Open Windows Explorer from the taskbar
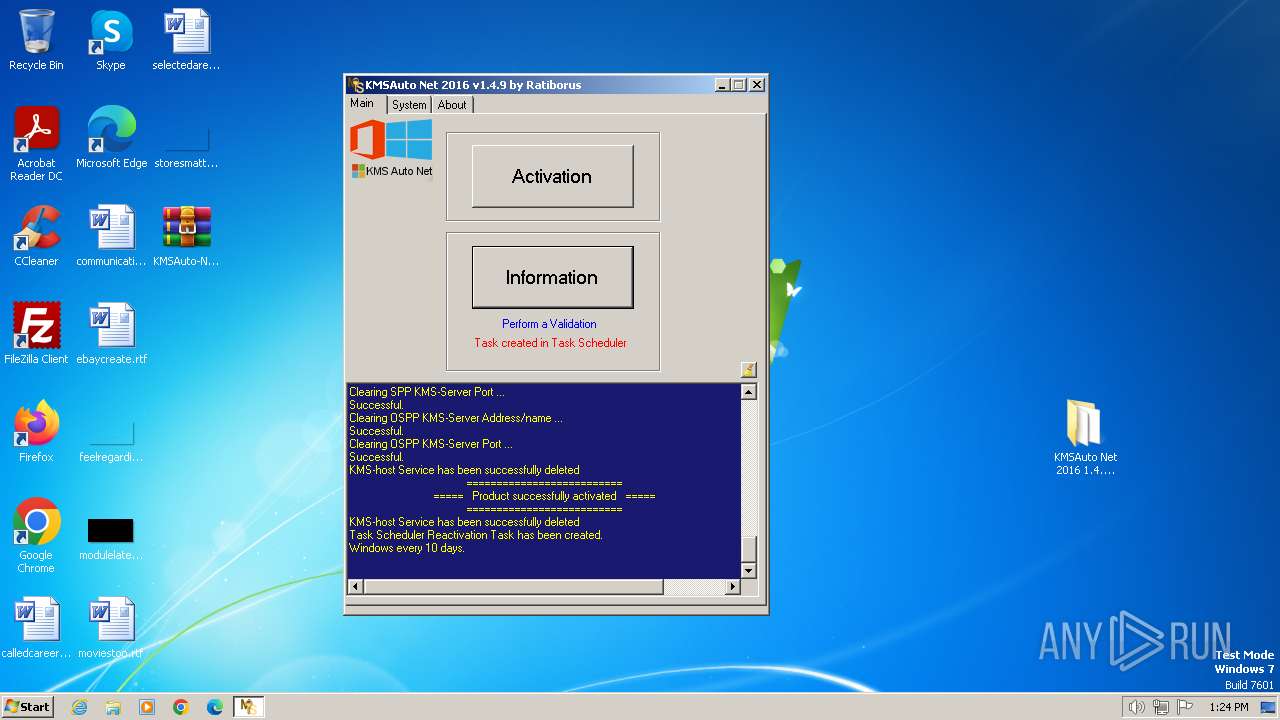 113,707
